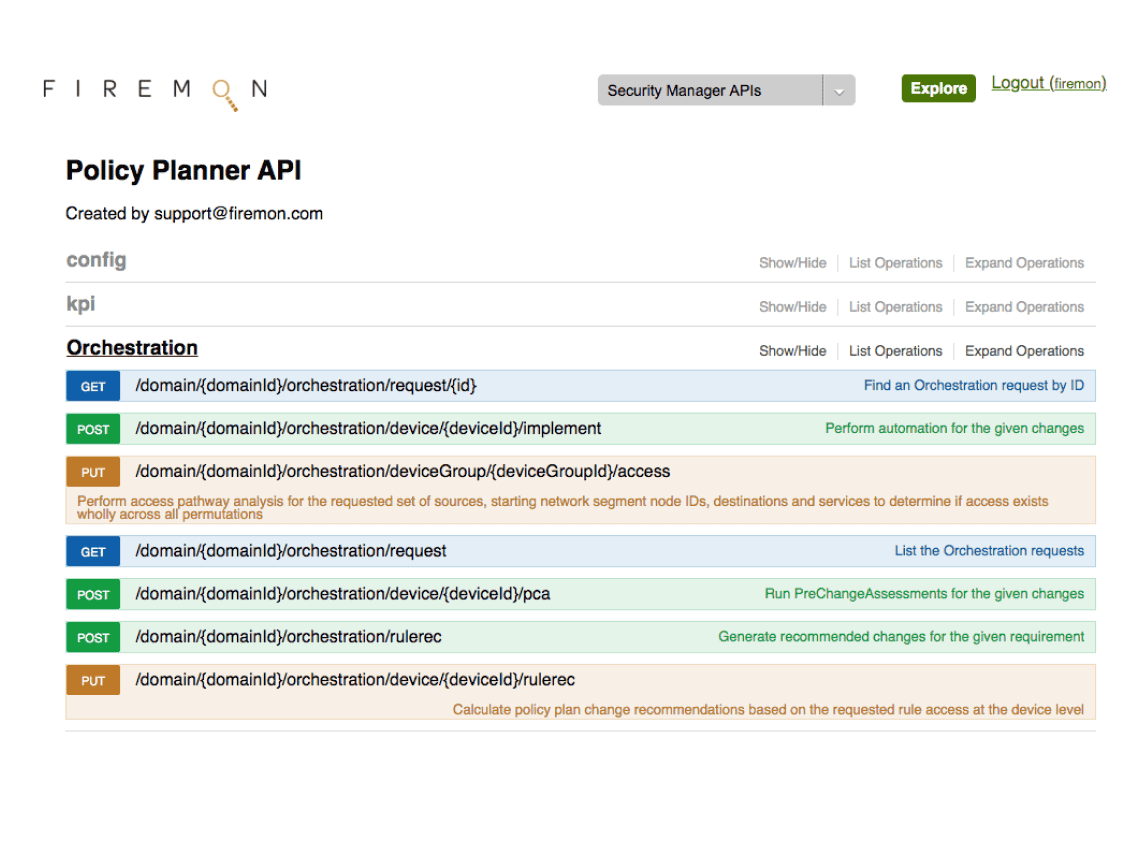The height and width of the screenshot is (842, 1141).
Task: Click 'Perform automation for the given changes'
Action: pyautogui.click(x=954, y=429)
